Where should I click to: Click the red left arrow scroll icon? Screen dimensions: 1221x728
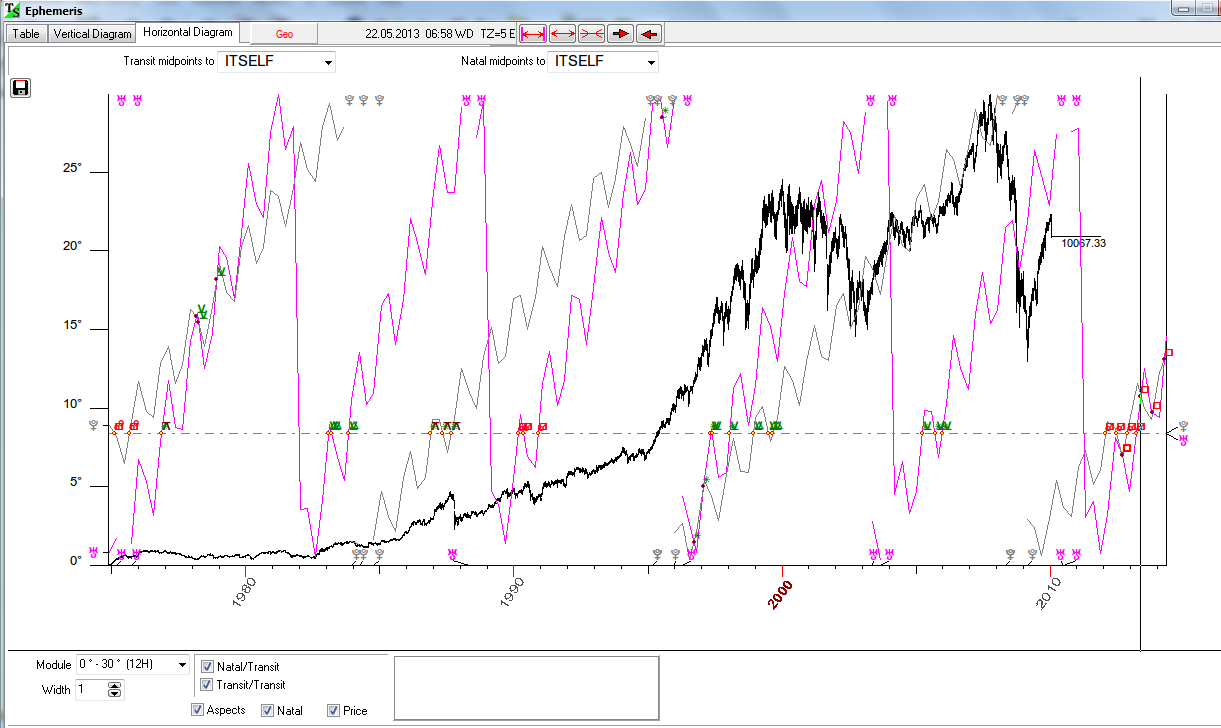click(649, 34)
